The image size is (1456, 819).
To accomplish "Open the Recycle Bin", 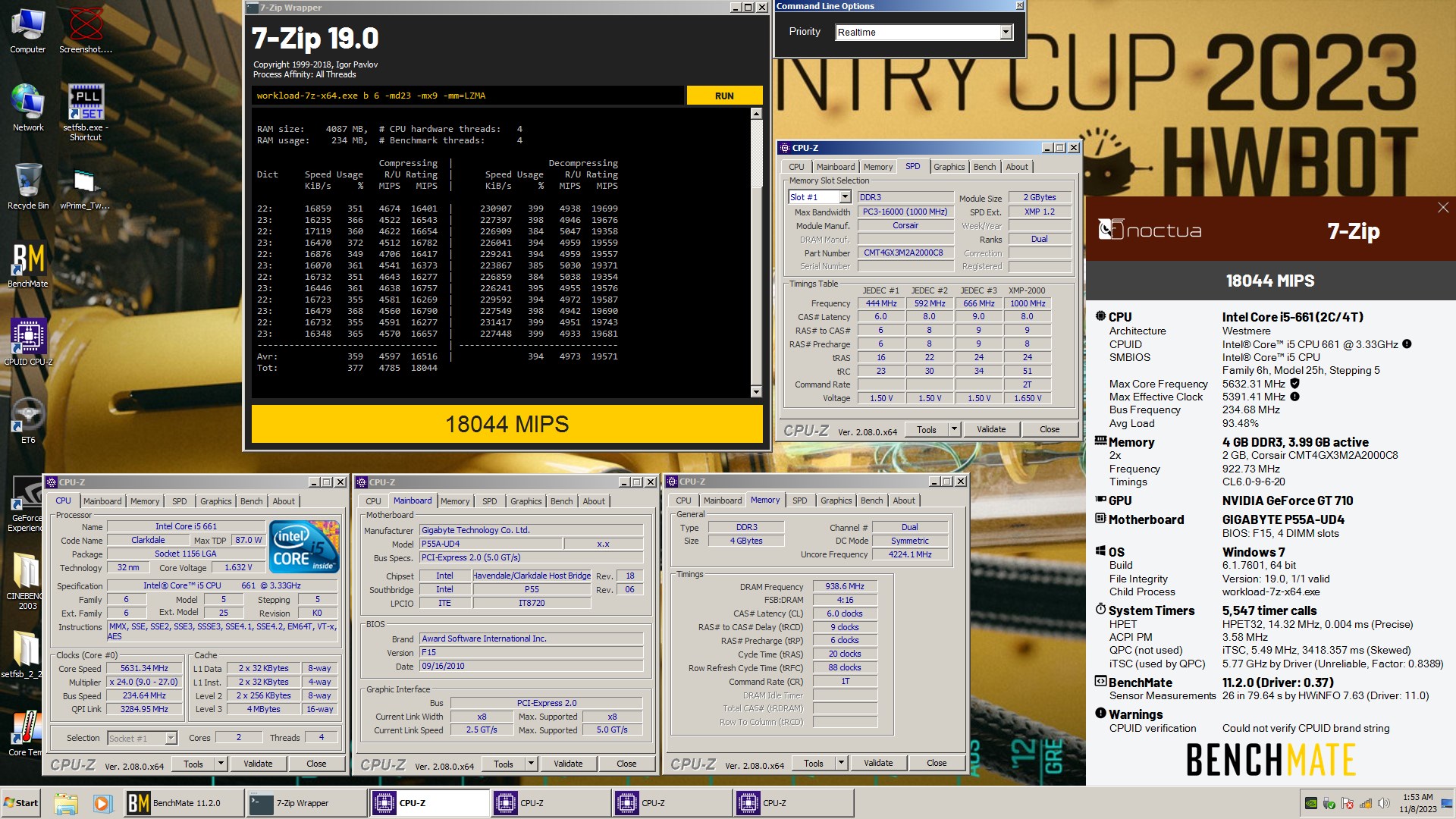I will pos(27,187).
